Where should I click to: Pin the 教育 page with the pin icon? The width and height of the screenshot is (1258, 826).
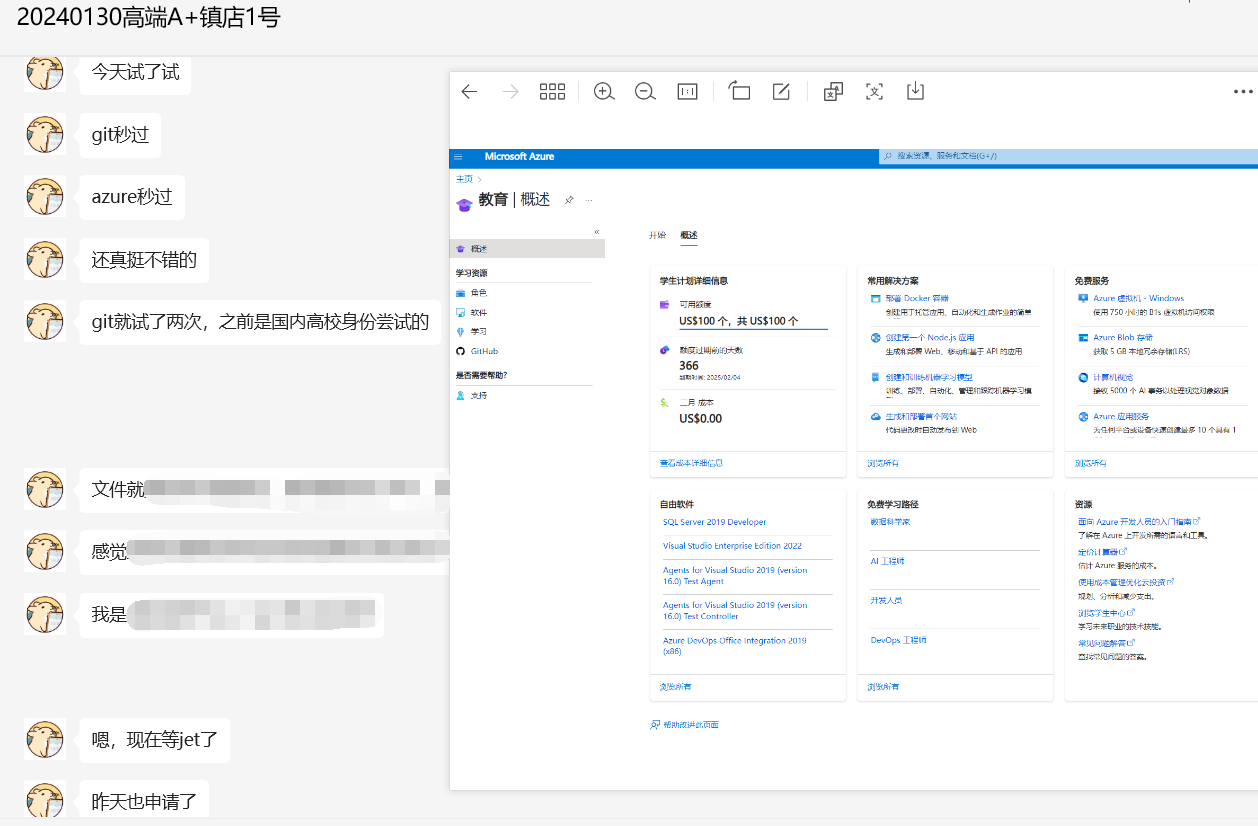[x=569, y=200]
